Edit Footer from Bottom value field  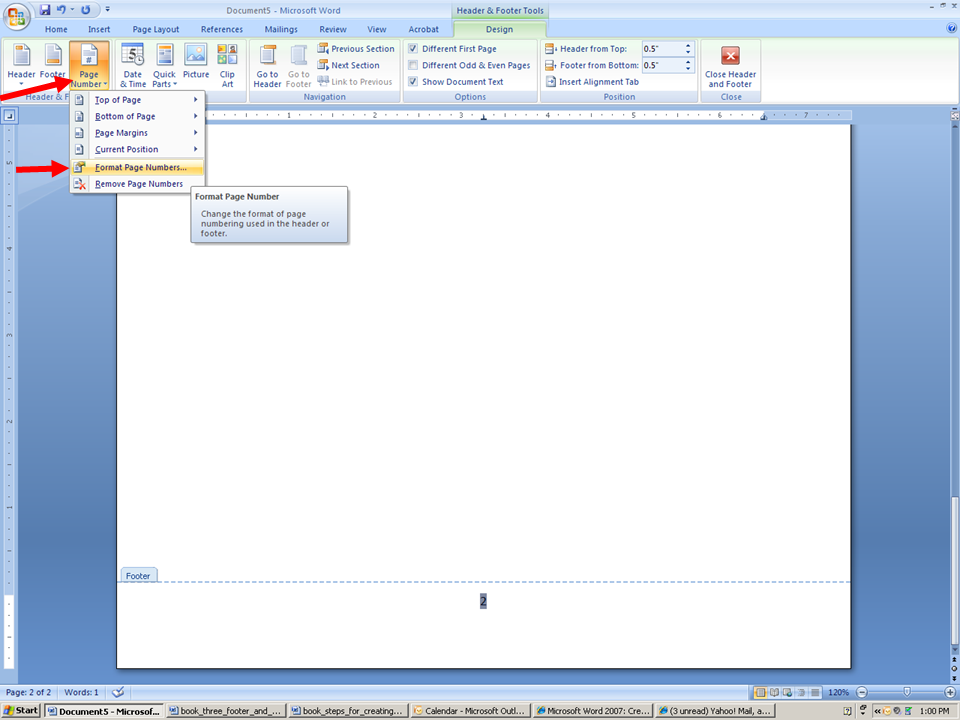(x=662, y=65)
